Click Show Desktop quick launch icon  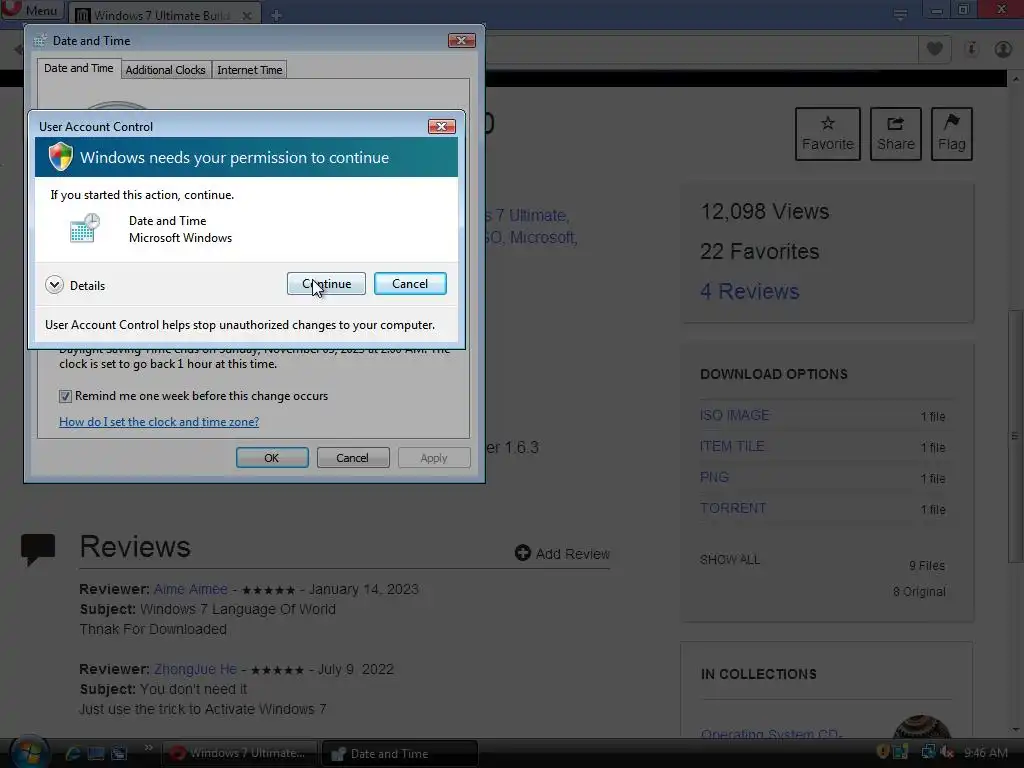point(96,753)
